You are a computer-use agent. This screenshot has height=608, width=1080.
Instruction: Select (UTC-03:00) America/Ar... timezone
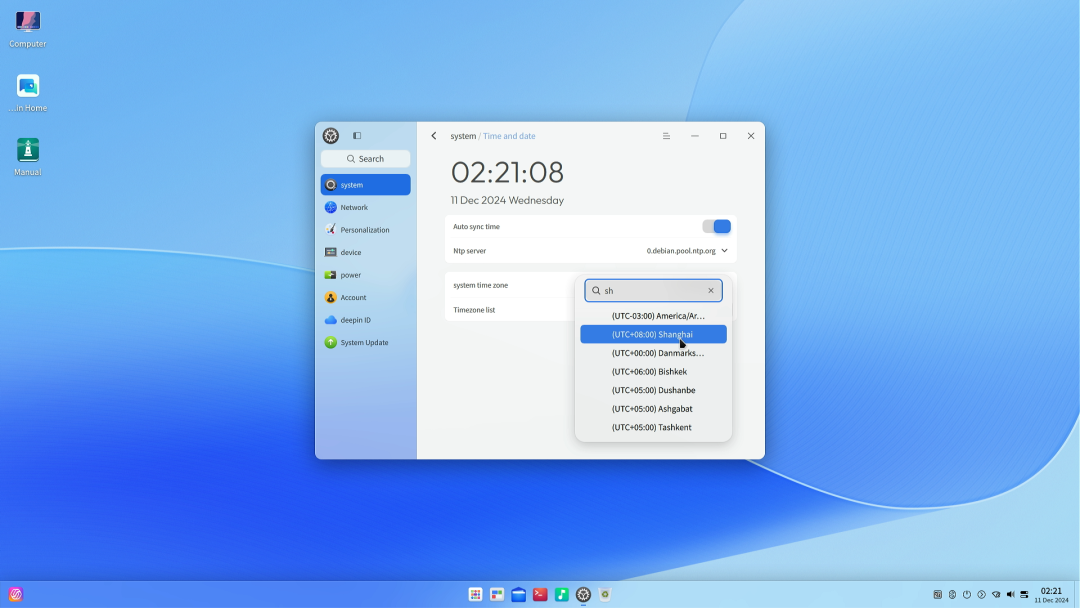coord(654,316)
